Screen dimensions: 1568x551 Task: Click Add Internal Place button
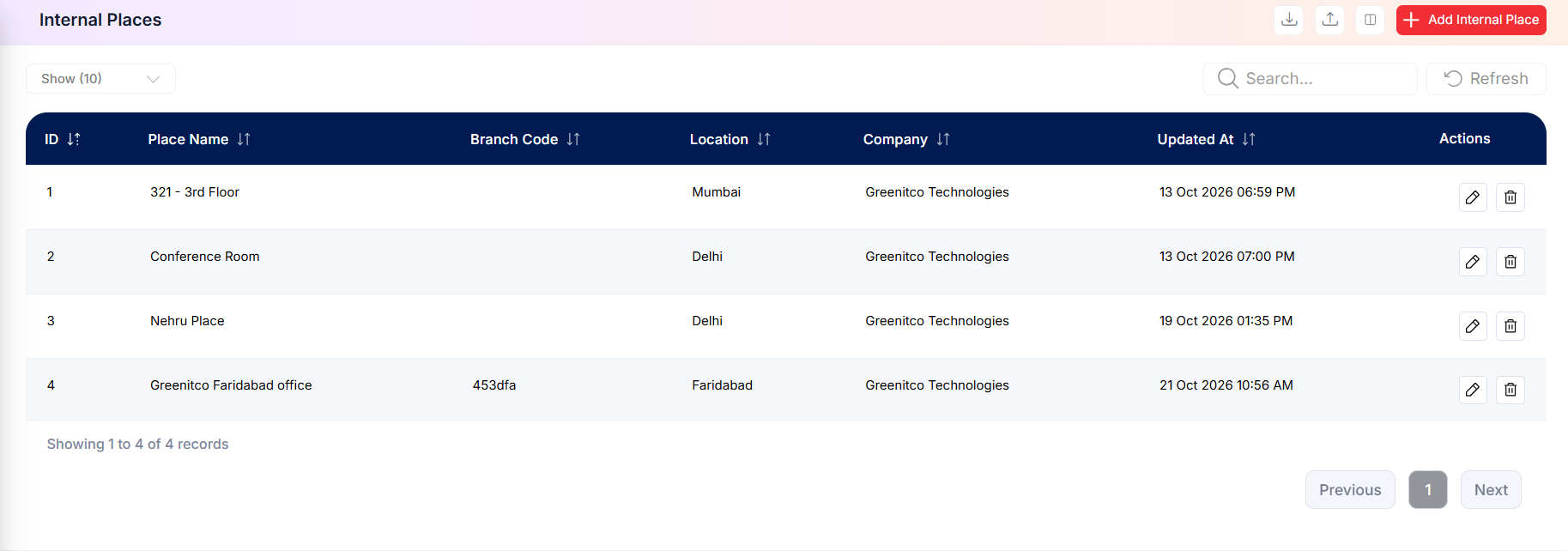click(x=1471, y=20)
